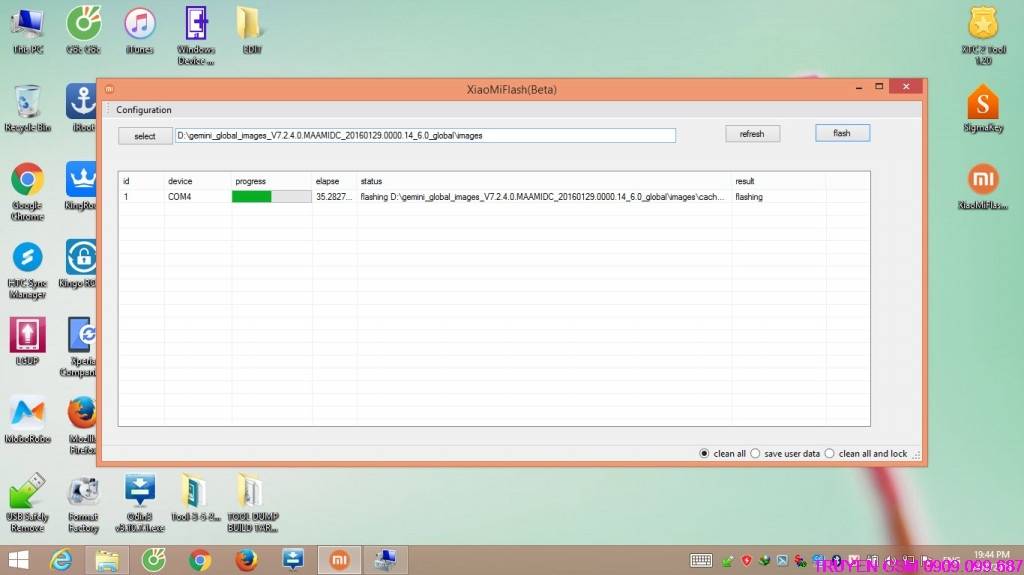Viewport: 1024px width, 575px height.
Task: Open the EDIT folder on desktop
Action: point(251,30)
